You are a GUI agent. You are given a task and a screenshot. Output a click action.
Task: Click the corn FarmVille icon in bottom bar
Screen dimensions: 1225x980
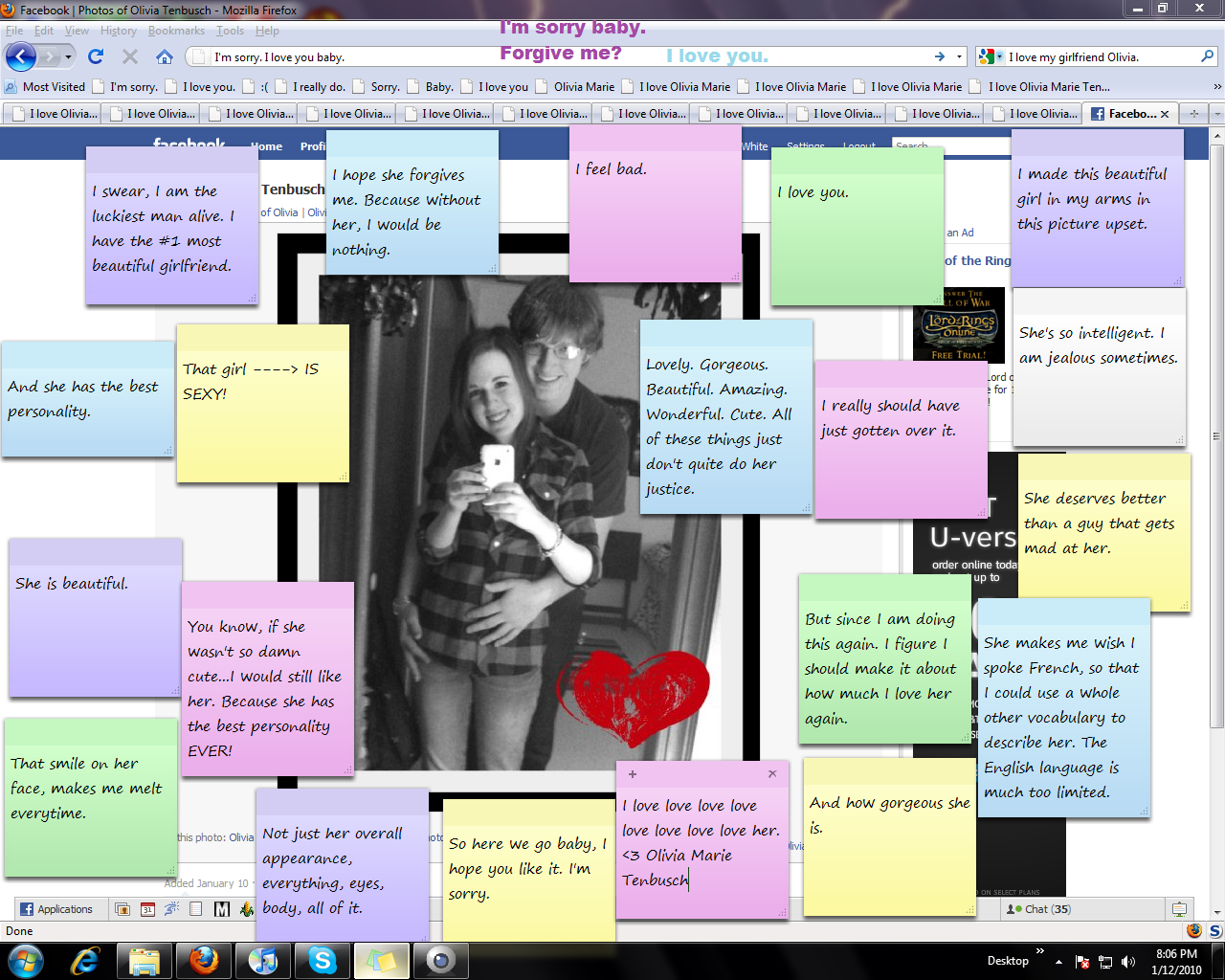[247, 909]
